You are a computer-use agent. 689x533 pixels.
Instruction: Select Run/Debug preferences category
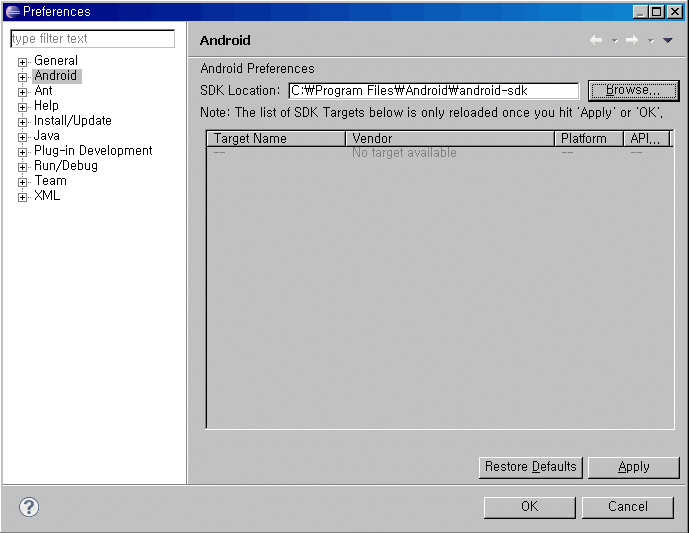[x=66, y=166]
